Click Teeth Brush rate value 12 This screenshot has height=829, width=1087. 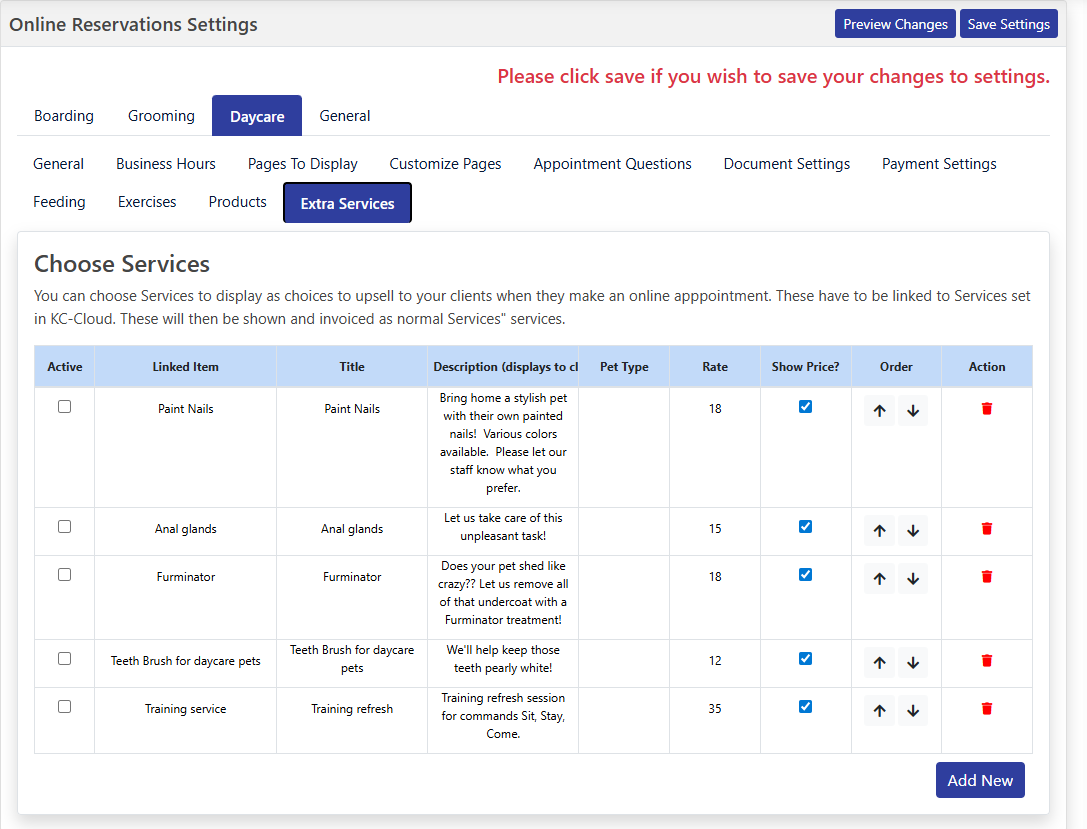coord(715,661)
